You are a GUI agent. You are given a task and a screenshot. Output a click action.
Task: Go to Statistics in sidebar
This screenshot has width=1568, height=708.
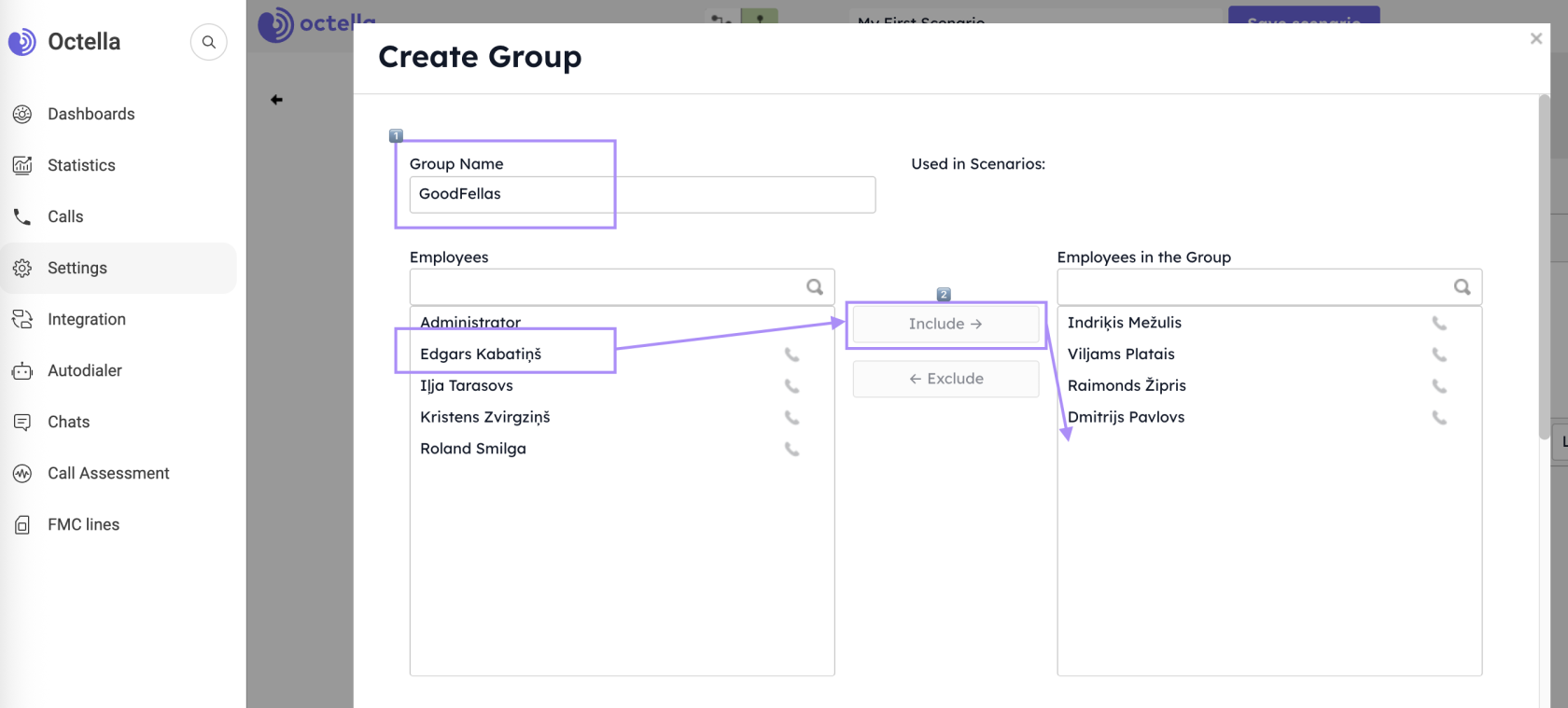(x=81, y=165)
